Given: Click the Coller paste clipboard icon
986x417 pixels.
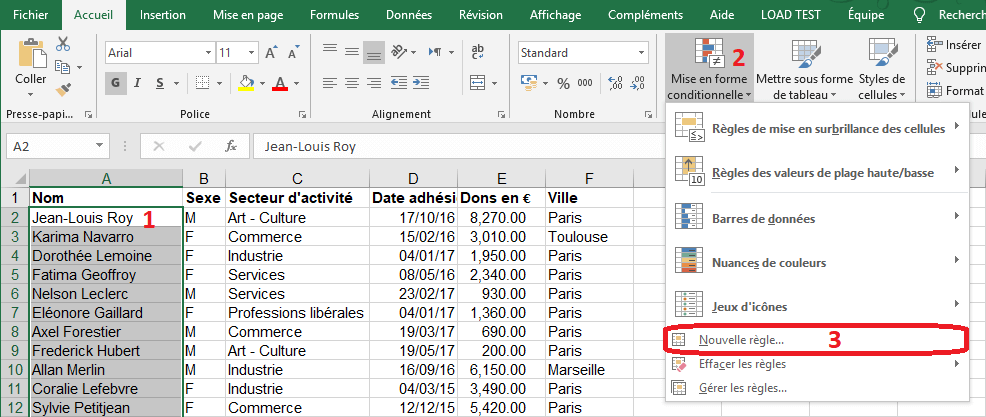Looking at the screenshot, I should [31, 52].
